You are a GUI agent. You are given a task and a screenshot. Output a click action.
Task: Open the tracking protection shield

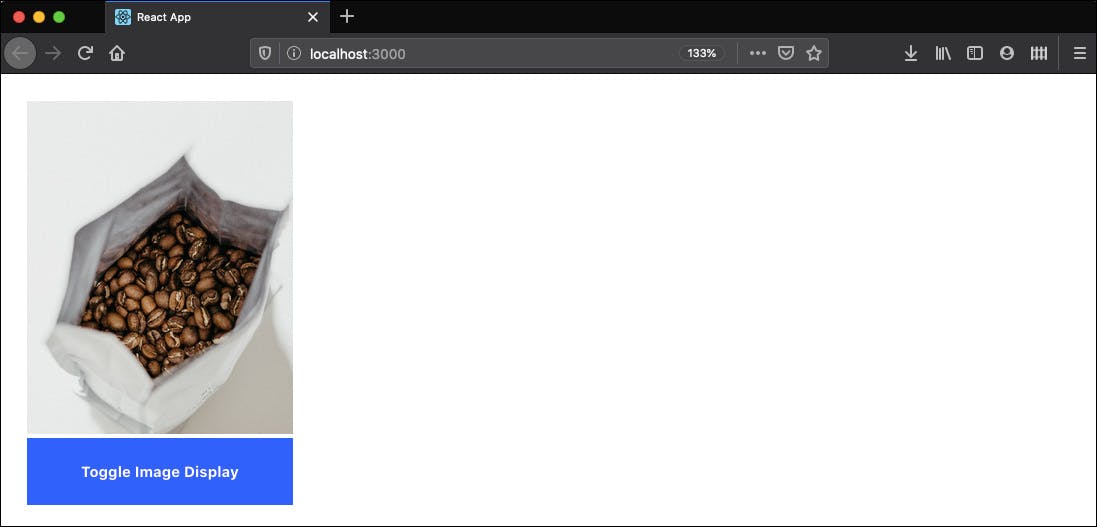pyautogui.click(x=265, y=53)
